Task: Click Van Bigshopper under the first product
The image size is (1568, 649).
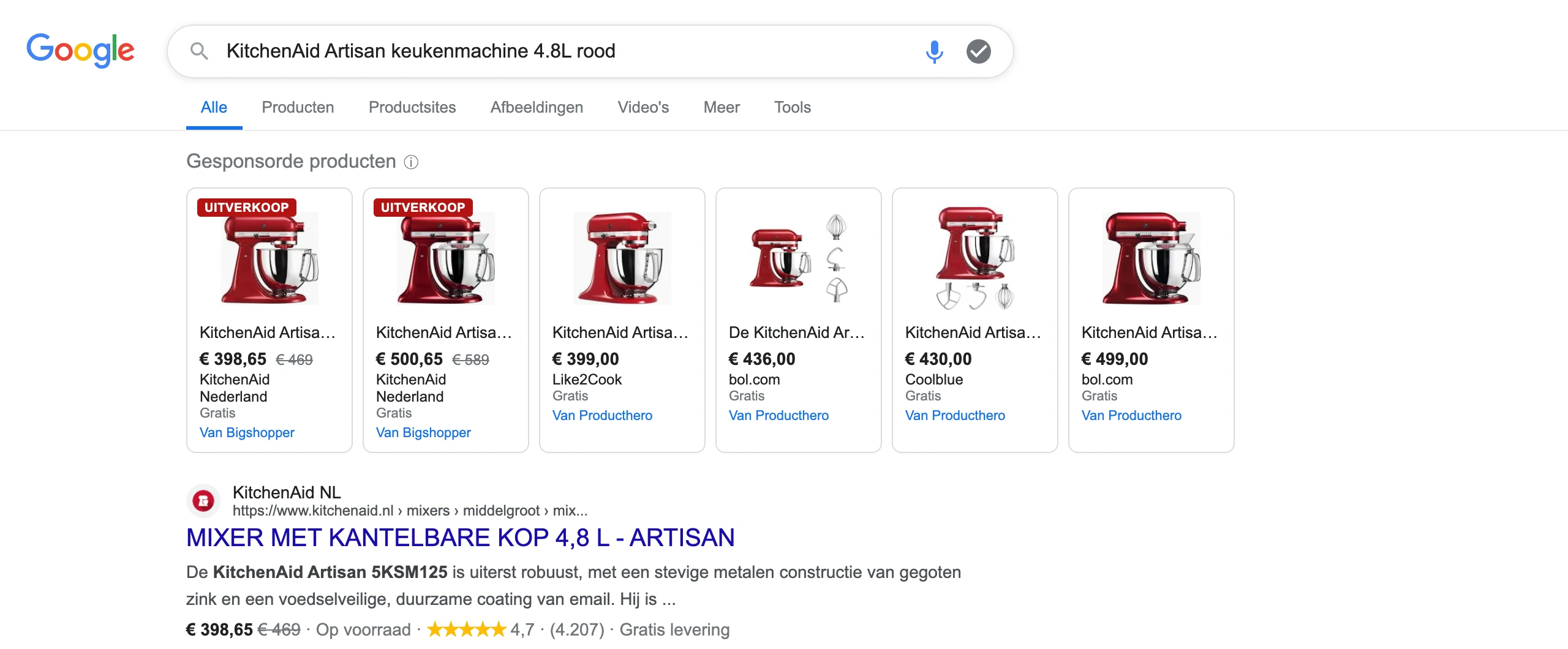Action: point(247,432)
